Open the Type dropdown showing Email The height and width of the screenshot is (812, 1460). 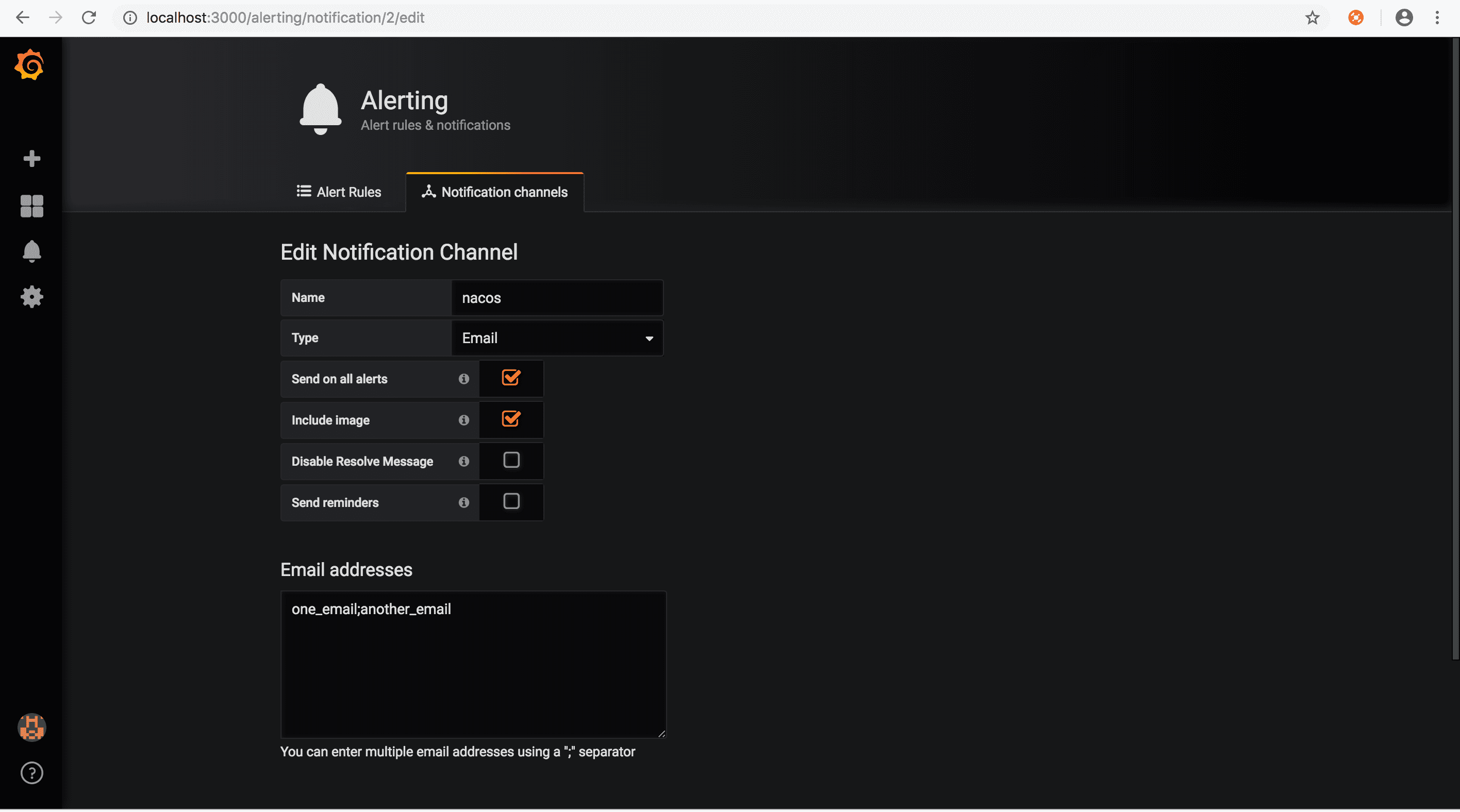pyautogui.click(x=557, y=338)
